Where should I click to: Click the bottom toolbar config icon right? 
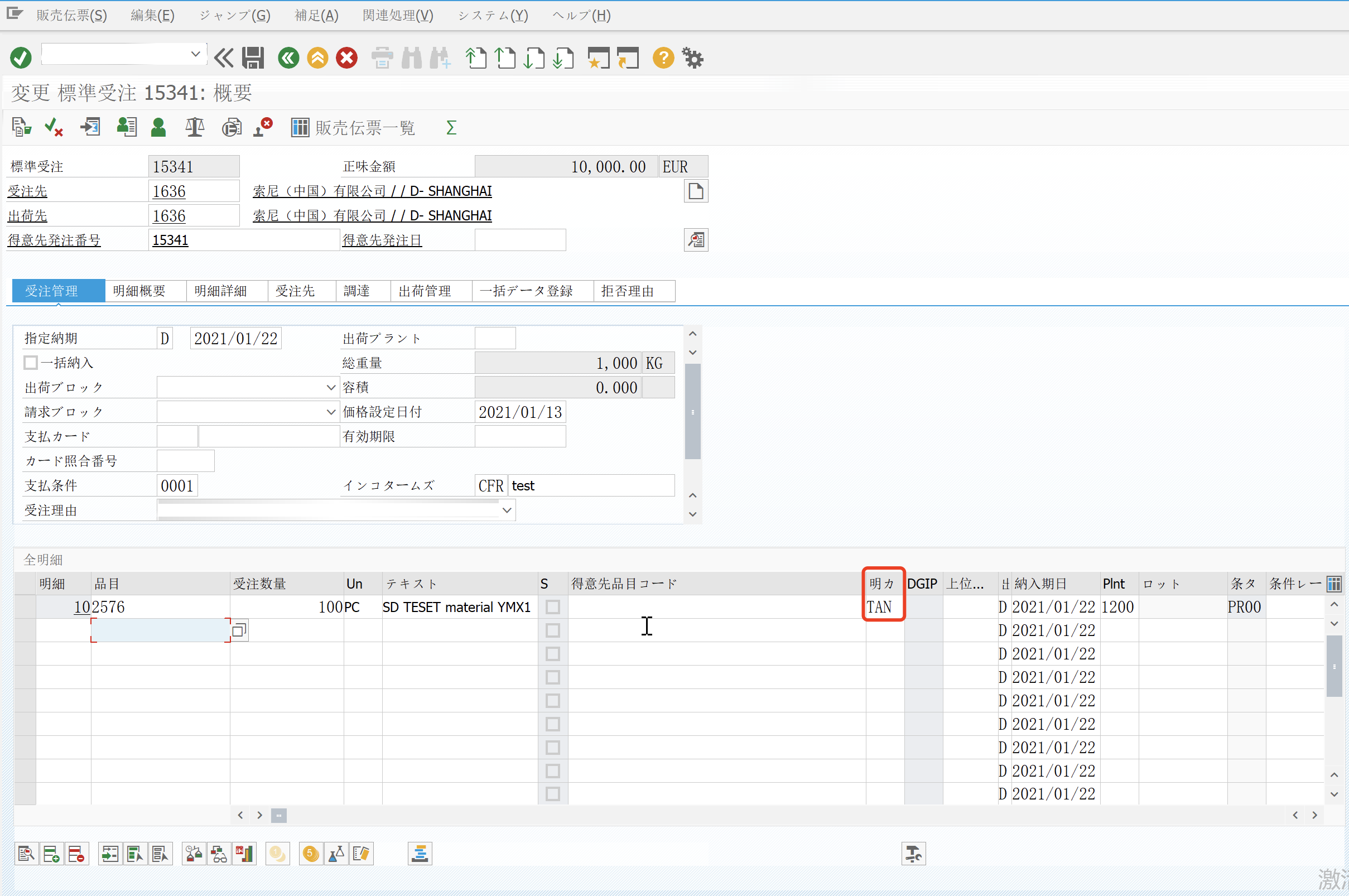914,854
